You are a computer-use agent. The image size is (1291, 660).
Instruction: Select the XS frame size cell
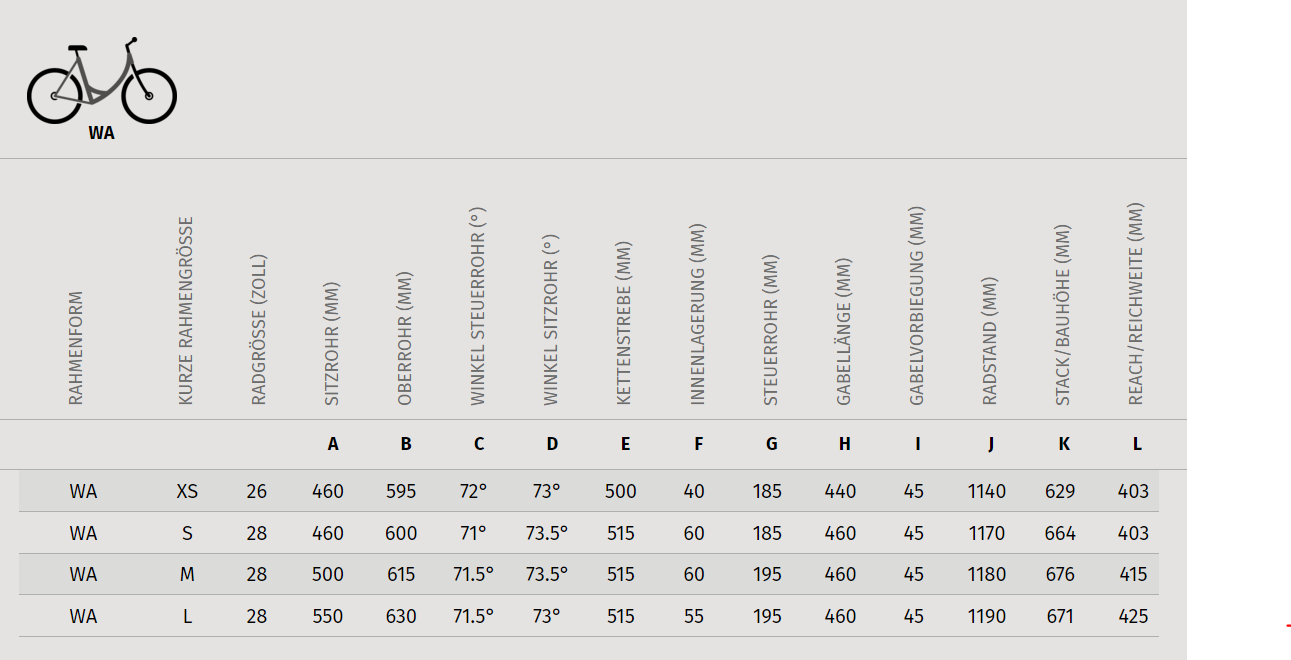(x=187, y=491)
